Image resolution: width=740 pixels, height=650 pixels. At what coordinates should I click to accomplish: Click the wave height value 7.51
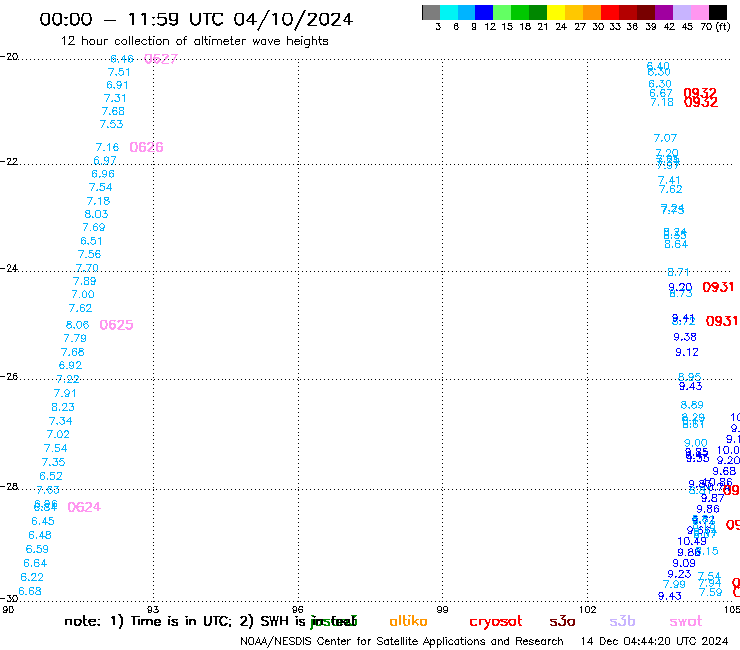point(119,72)
